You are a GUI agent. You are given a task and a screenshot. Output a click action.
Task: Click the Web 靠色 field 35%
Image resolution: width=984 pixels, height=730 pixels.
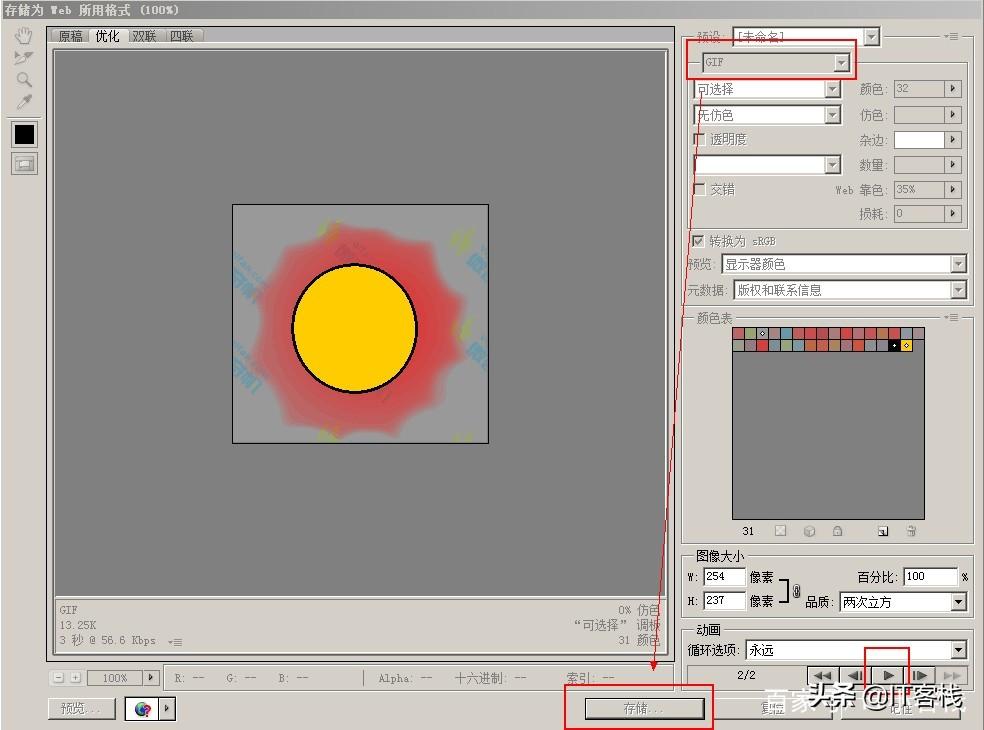[919, 189]
